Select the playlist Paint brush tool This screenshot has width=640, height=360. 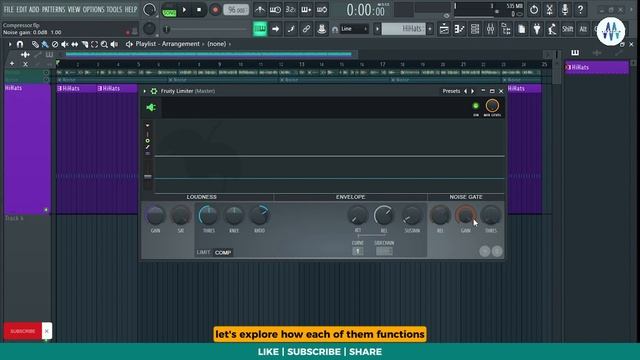click(45, 44)
